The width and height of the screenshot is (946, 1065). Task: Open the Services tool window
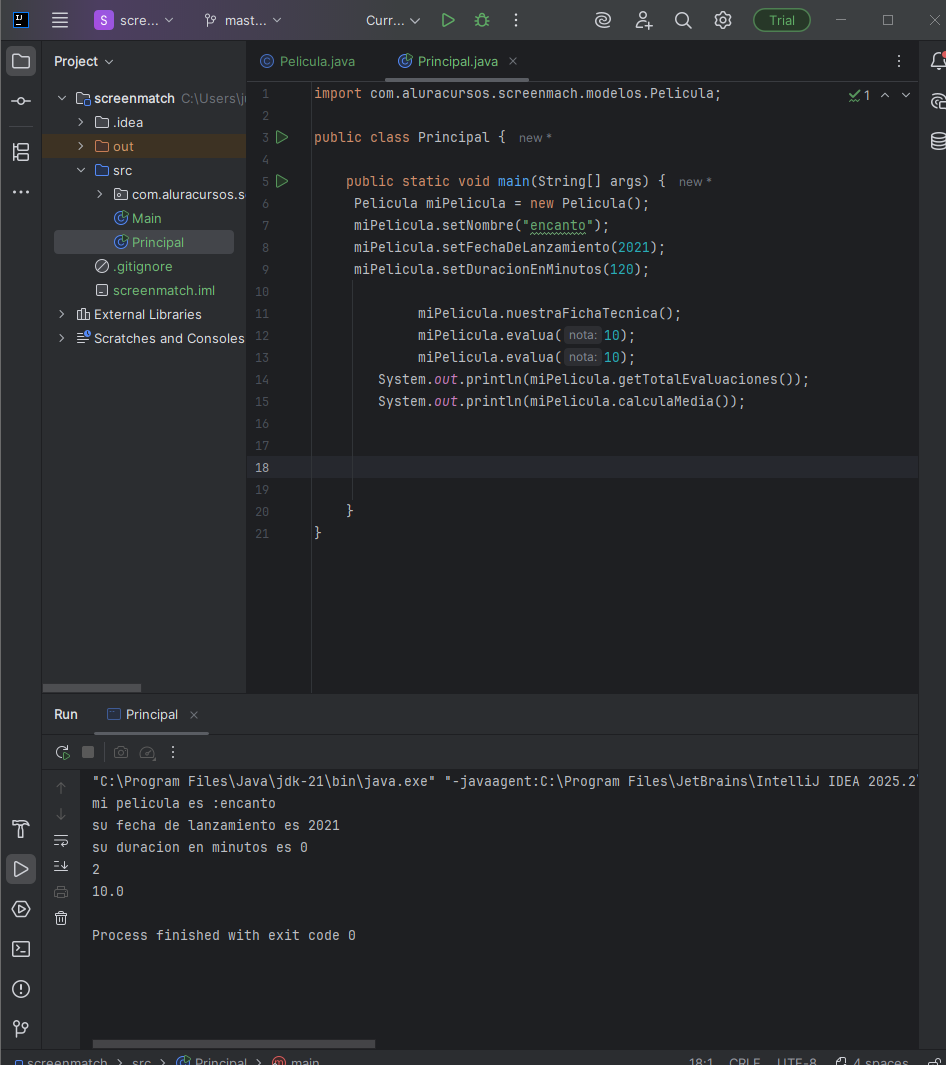click(x=21, y=909)
